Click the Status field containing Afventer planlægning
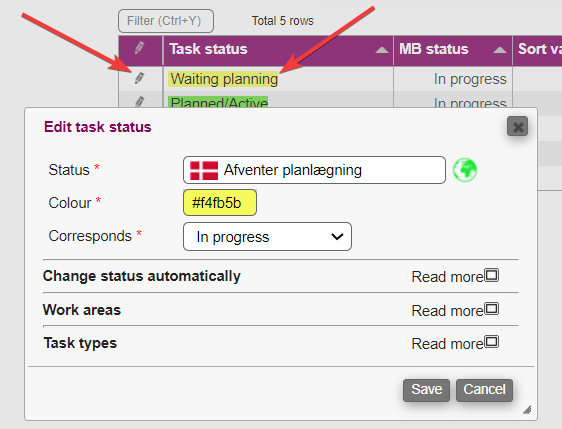The height and width of the screenshot is (429, 562). click(314, 170)
